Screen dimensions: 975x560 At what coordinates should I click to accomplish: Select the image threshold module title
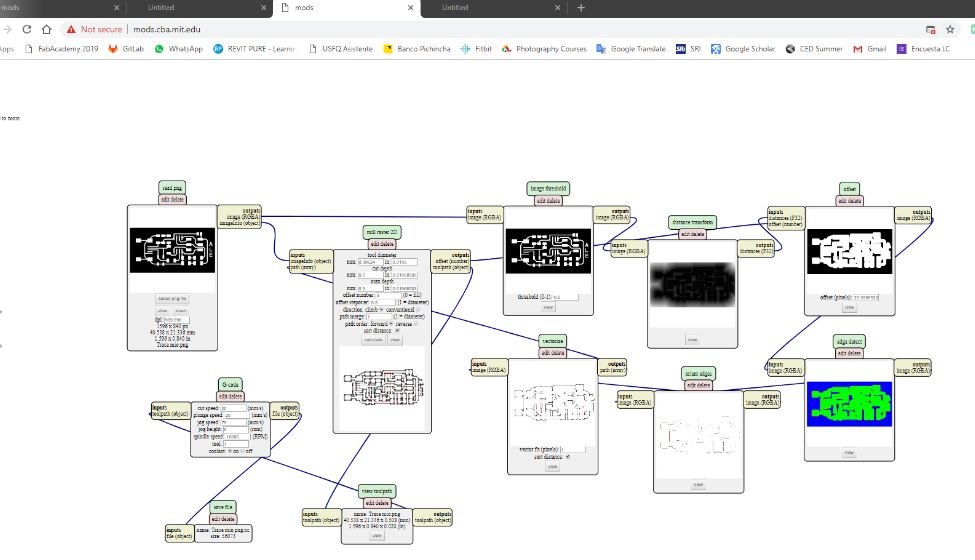[x=548, y=188]
